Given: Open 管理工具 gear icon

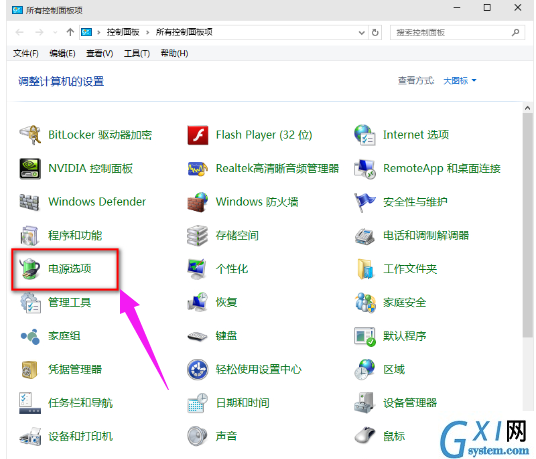Looking at the screenshot, I should coord(30,303).
